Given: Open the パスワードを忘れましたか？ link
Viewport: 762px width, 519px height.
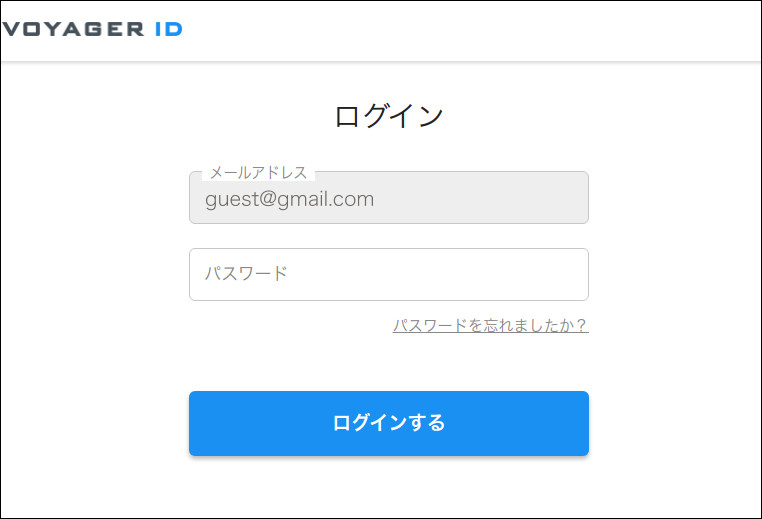Looking at the screenshot, I should tap(490, 326).
